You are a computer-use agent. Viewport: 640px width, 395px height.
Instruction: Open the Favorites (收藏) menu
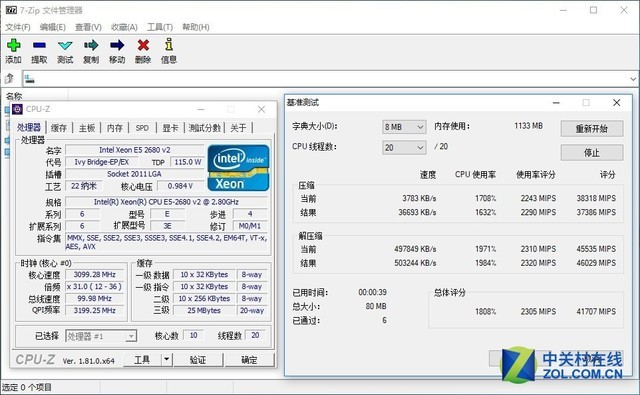[124, 27]
